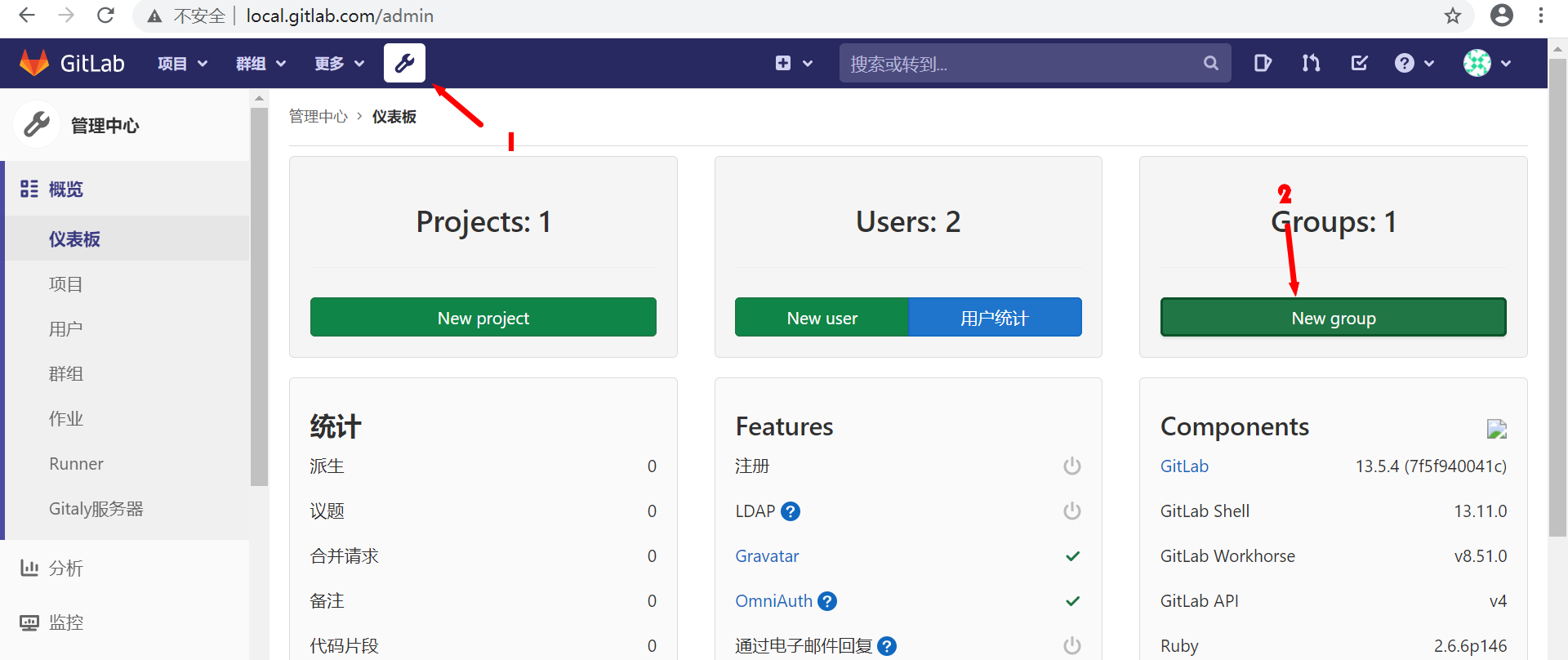Screen dimensions: 1568x660
Task: Click the Components broken image icon
Action: [x=1497, y=429]
